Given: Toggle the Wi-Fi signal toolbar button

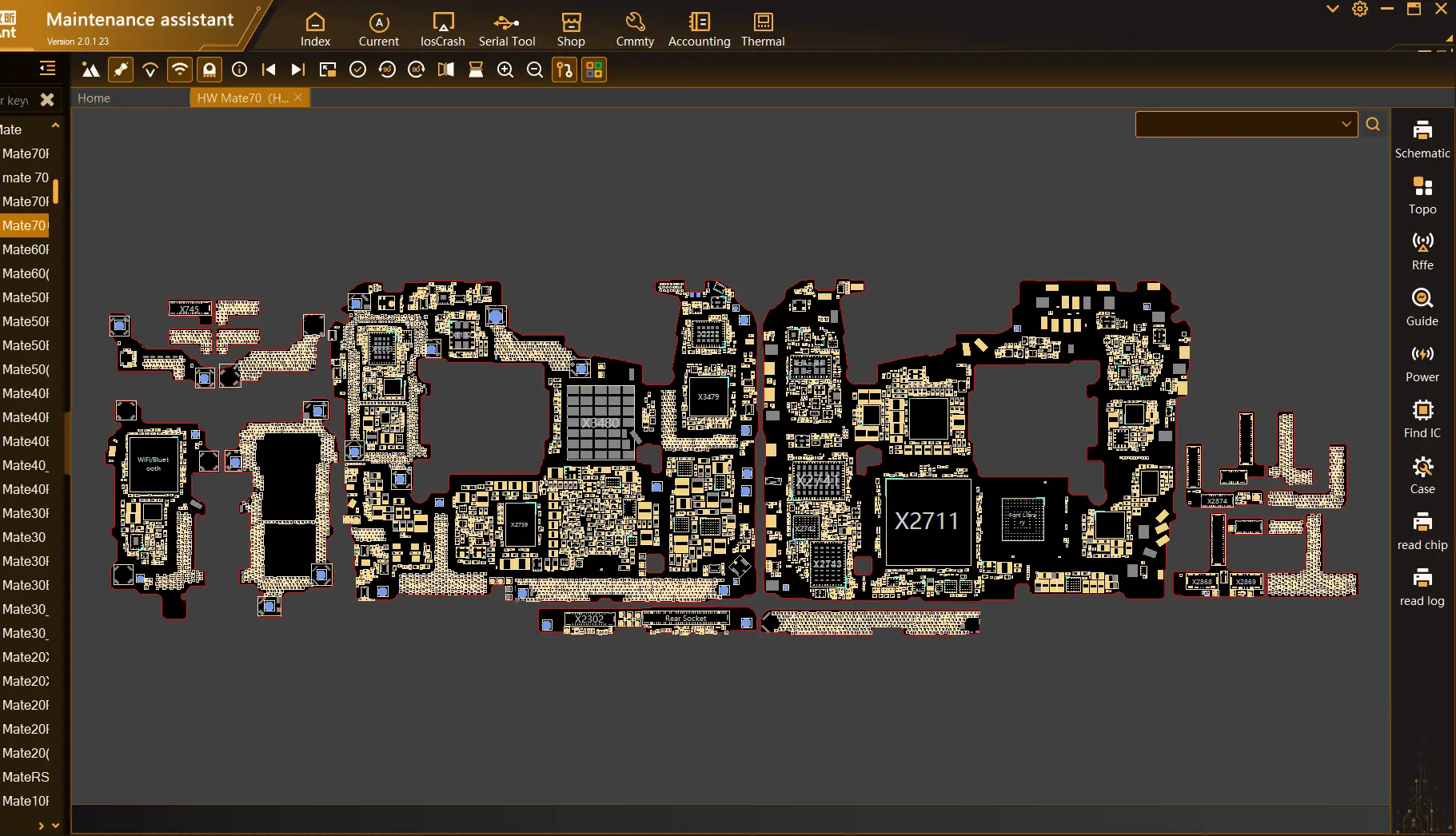Looking at the screenshot, I should click(180, 70).
